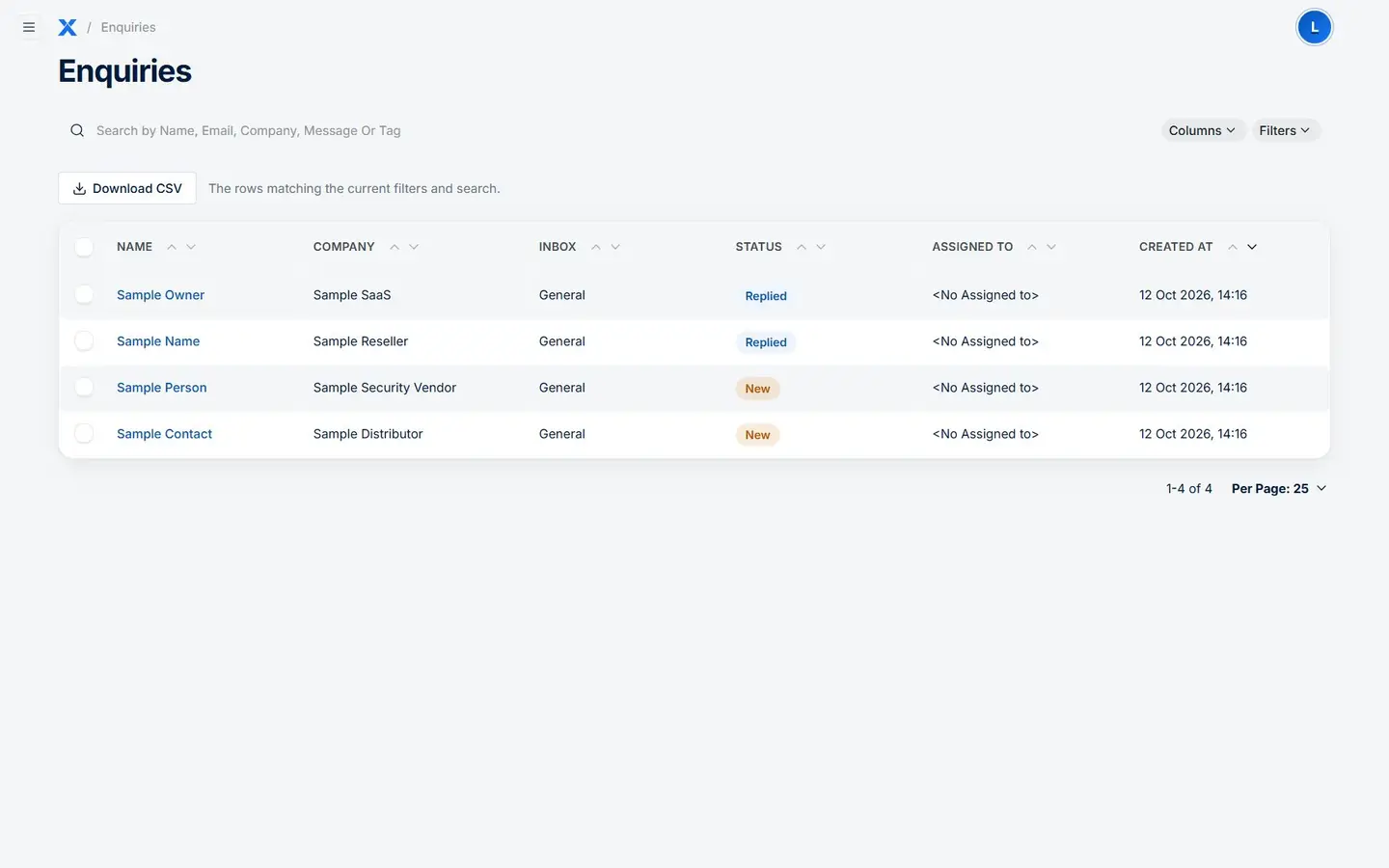
Task: Click Sample SaaS company cell
Action: [x=352, y=295]
